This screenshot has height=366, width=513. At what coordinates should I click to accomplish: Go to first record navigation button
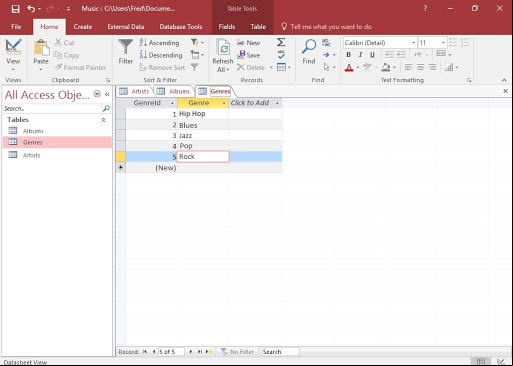pos(145,352)
